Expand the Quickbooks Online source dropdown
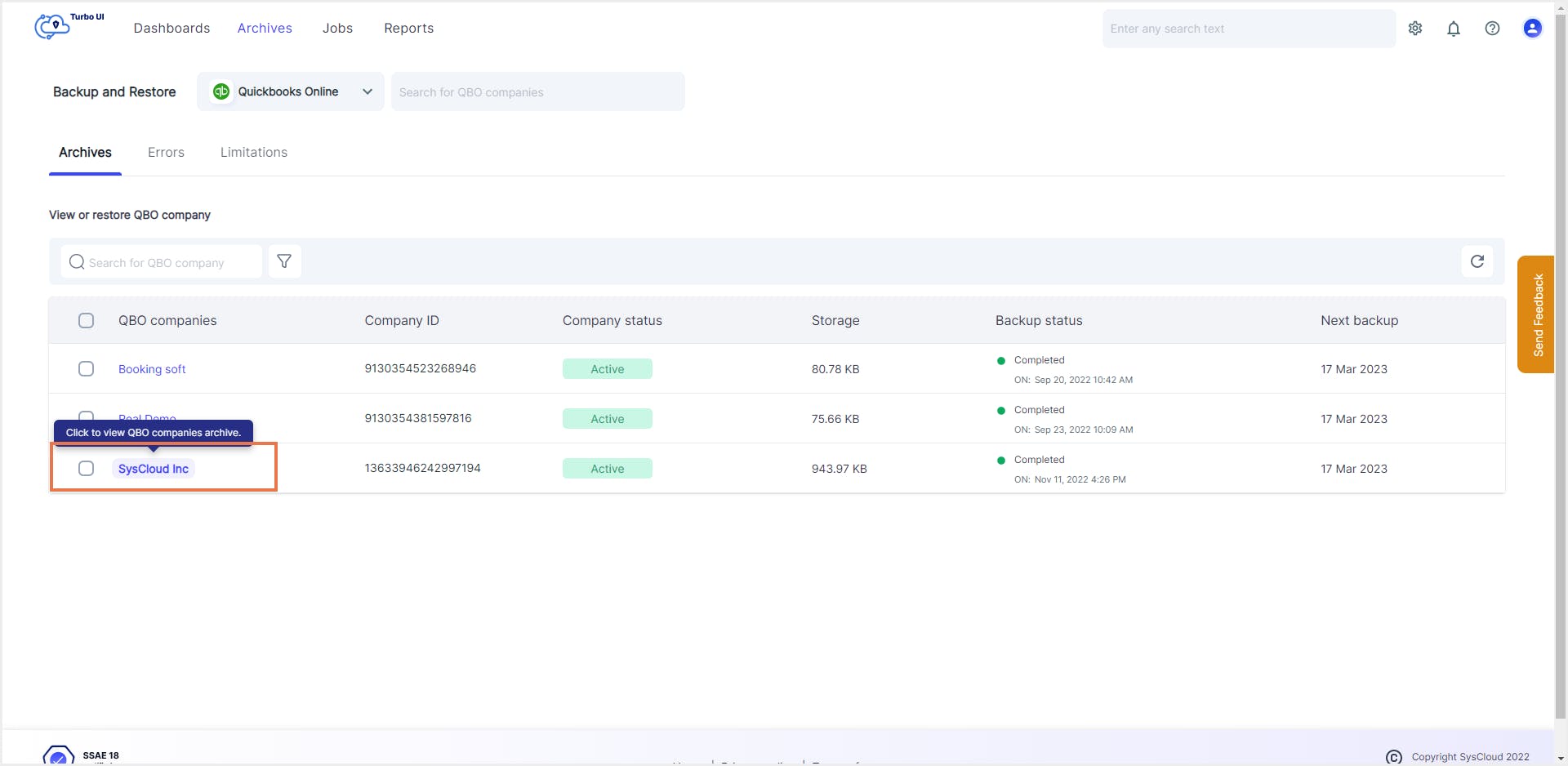Image resolution: width=1568 pixels, height=766 pixels. (x=367, y=91)
